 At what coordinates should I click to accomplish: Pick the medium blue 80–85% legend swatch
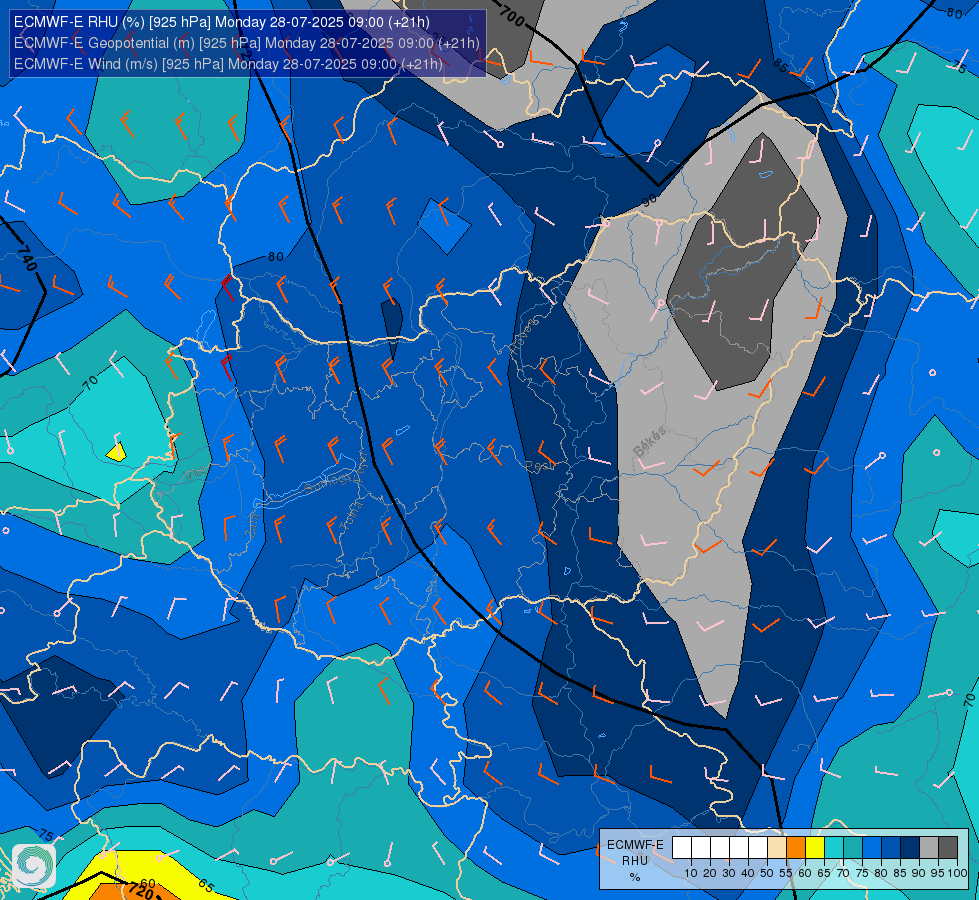coord(891,848)
